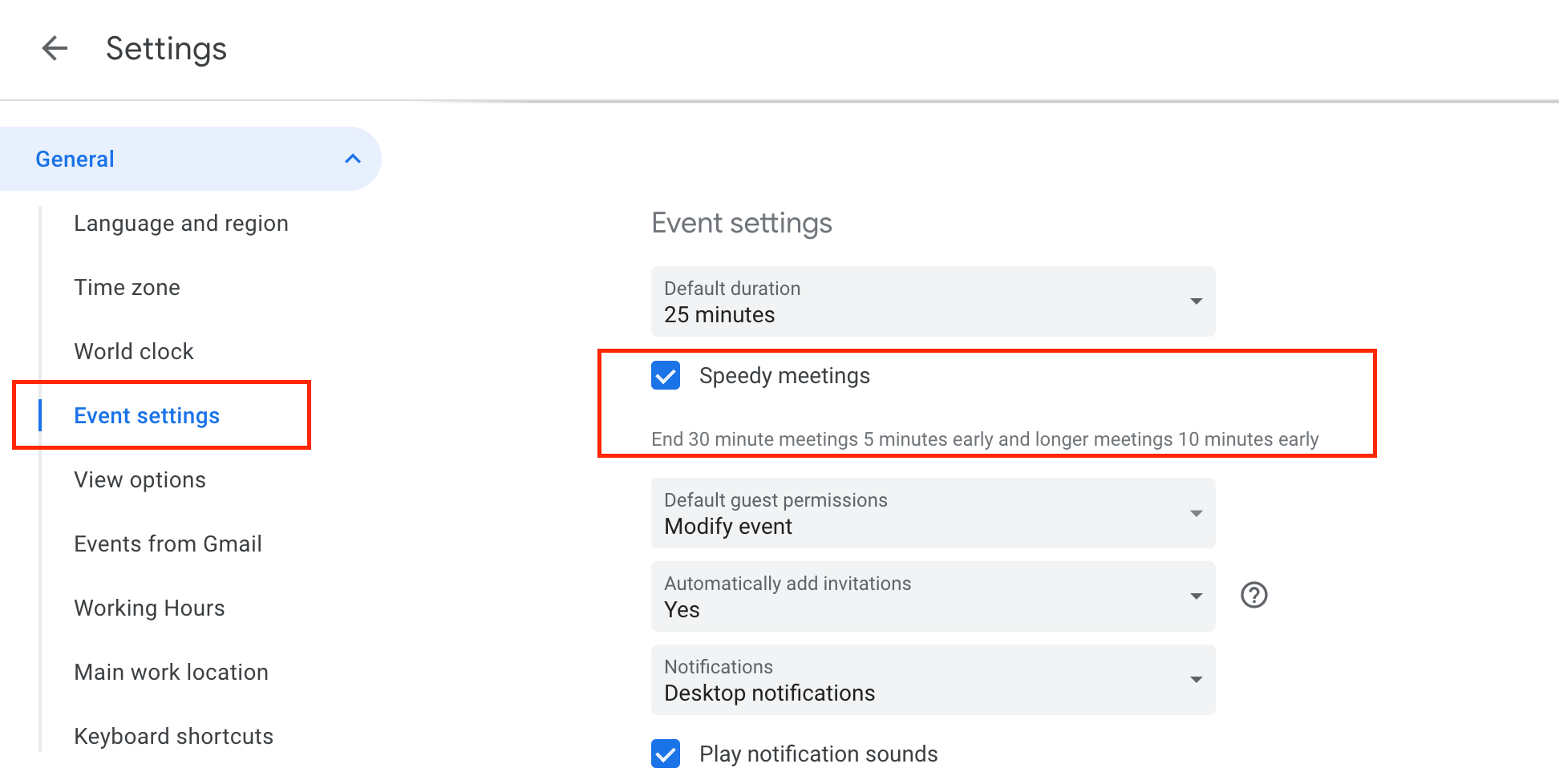This screenshot has width=1559, height=784.
Task: Open the help tooltip for automatic invitations
Action: [1253, 596]
